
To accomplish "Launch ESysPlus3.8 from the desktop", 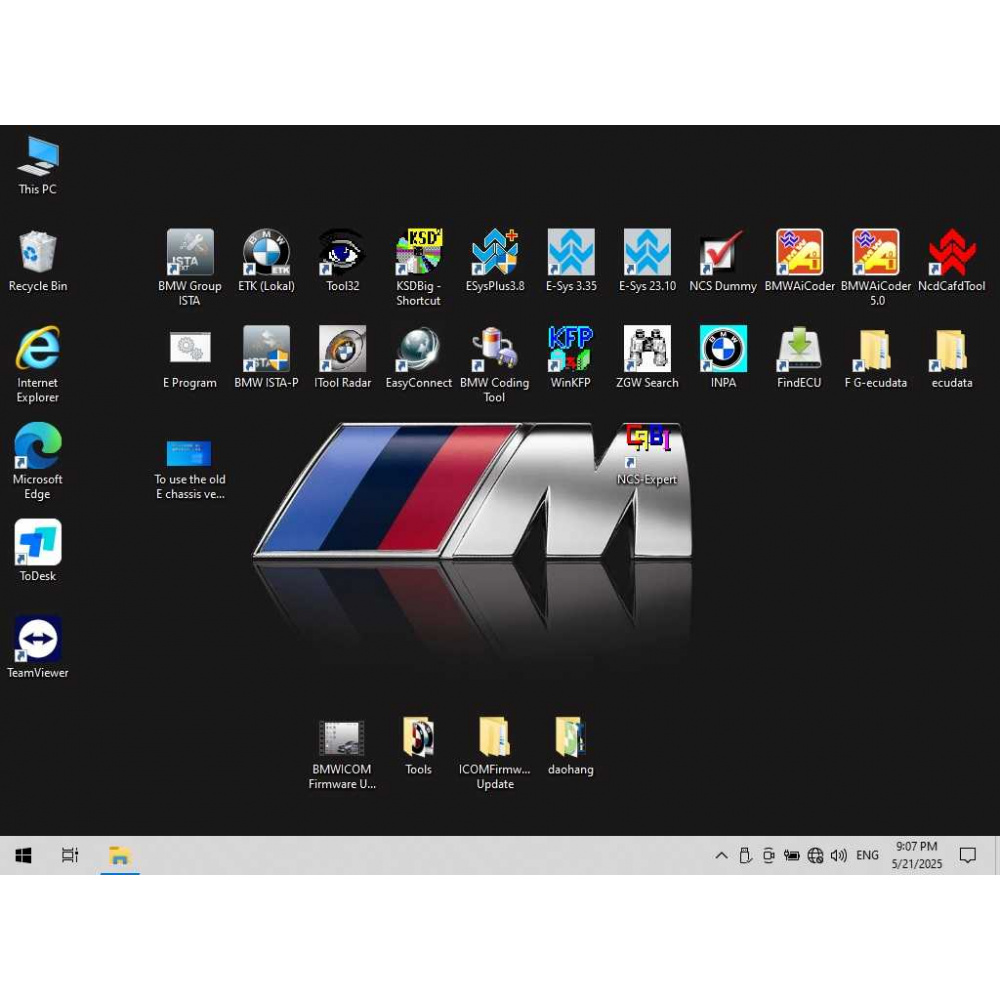I will click(x=495, y=261).
